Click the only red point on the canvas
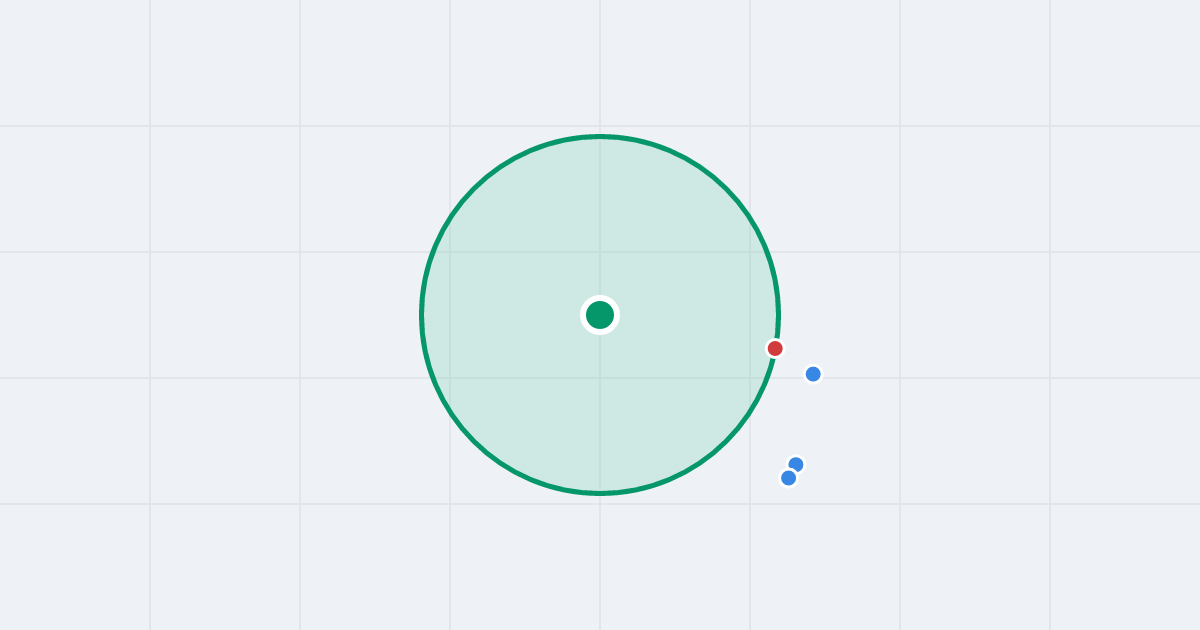 pyautogui.click(x=775, y=348)
